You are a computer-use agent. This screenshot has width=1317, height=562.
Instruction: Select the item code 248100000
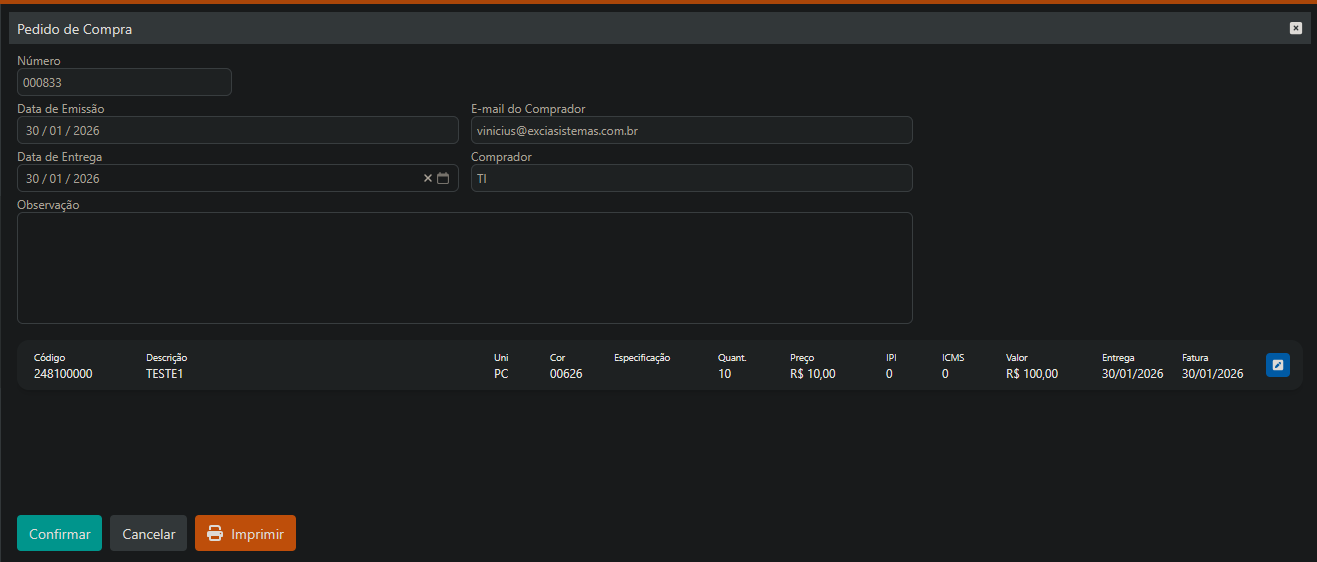(x=63, y=374)
